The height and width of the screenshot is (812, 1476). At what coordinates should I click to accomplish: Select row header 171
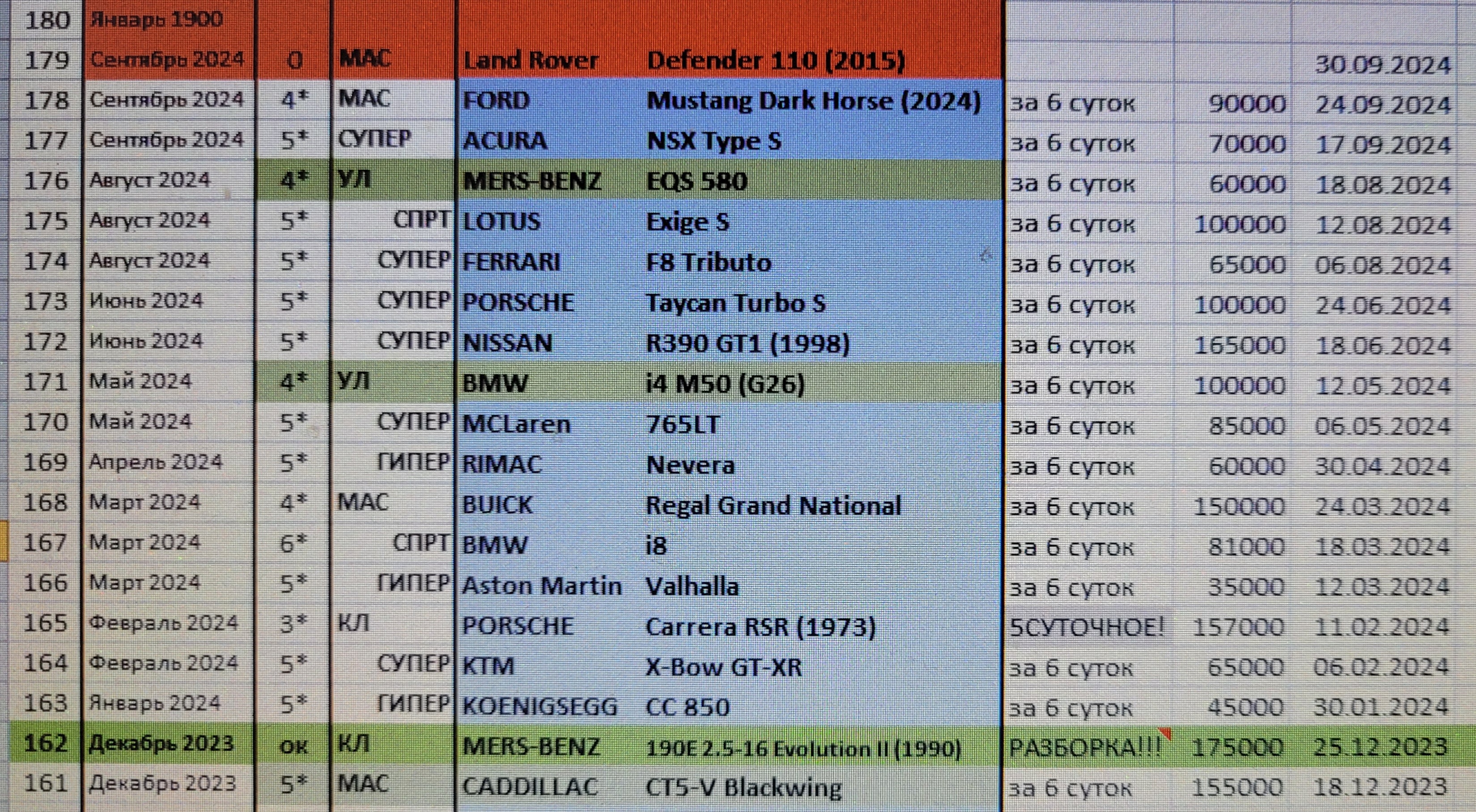tap(46, 382)
